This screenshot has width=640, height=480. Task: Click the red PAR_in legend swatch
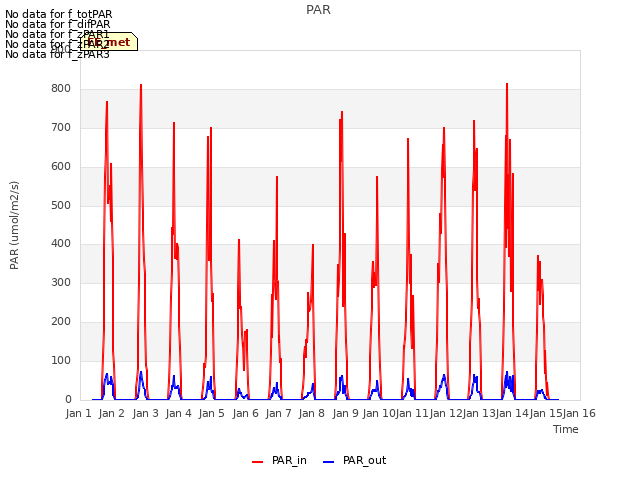click(x=258, y=462)
